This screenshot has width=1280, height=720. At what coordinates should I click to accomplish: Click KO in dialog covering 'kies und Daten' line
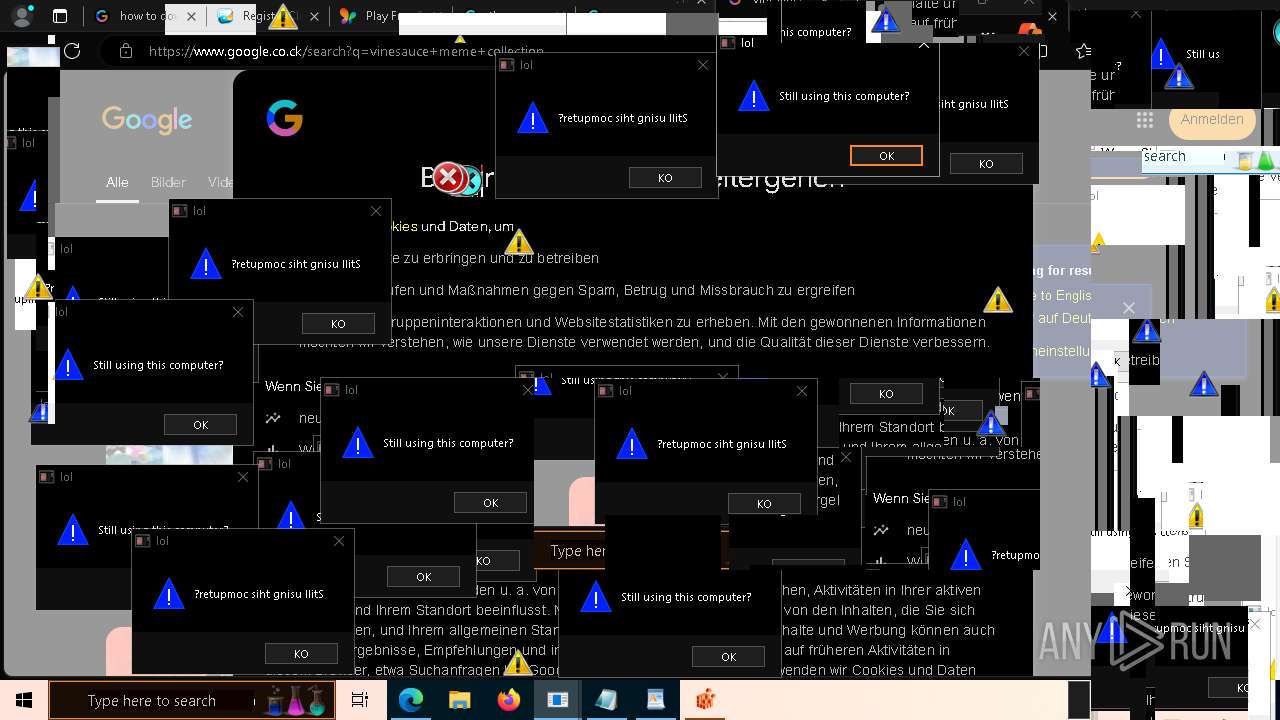(x=338, y=324)
